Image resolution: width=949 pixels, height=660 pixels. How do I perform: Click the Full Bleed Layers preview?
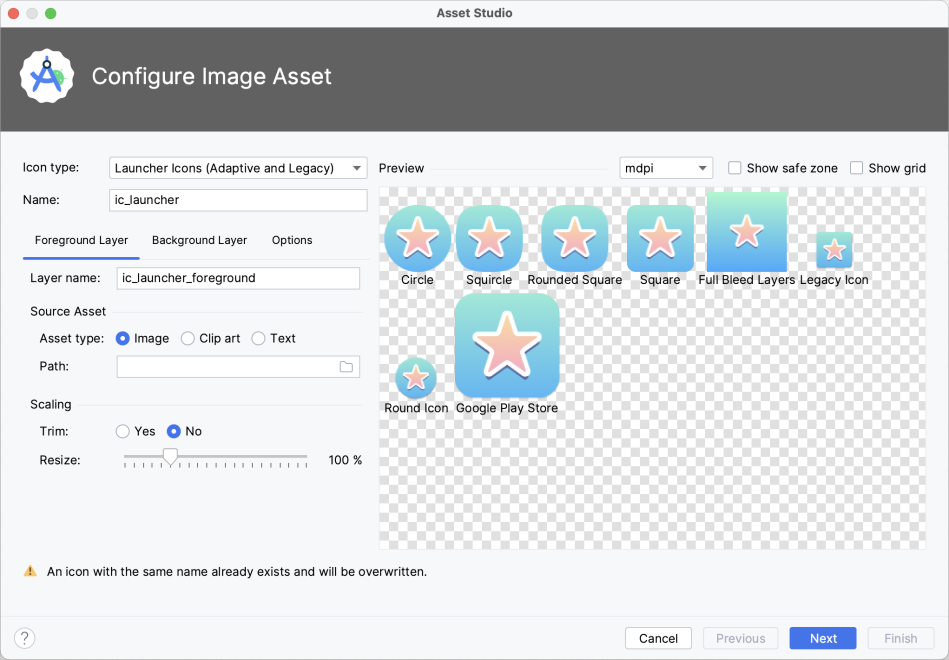(x=746, y=232)
